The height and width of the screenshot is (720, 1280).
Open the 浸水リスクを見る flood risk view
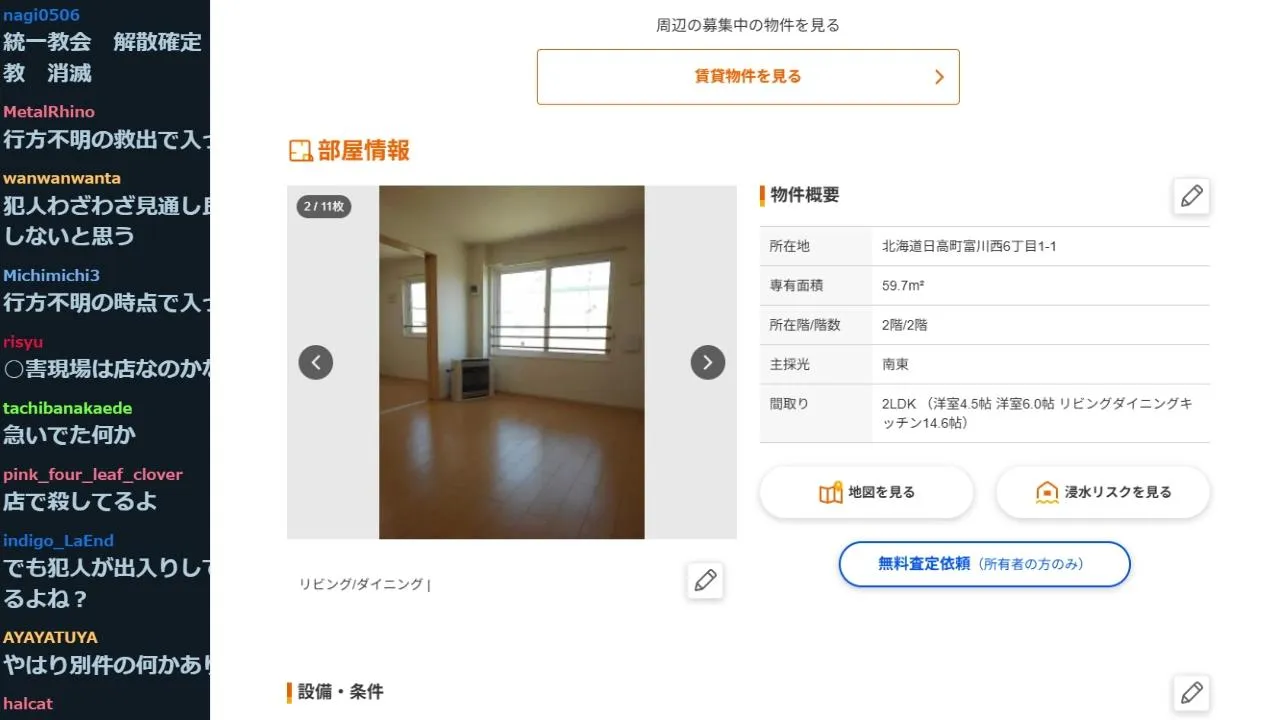[x=1103, y=492]
